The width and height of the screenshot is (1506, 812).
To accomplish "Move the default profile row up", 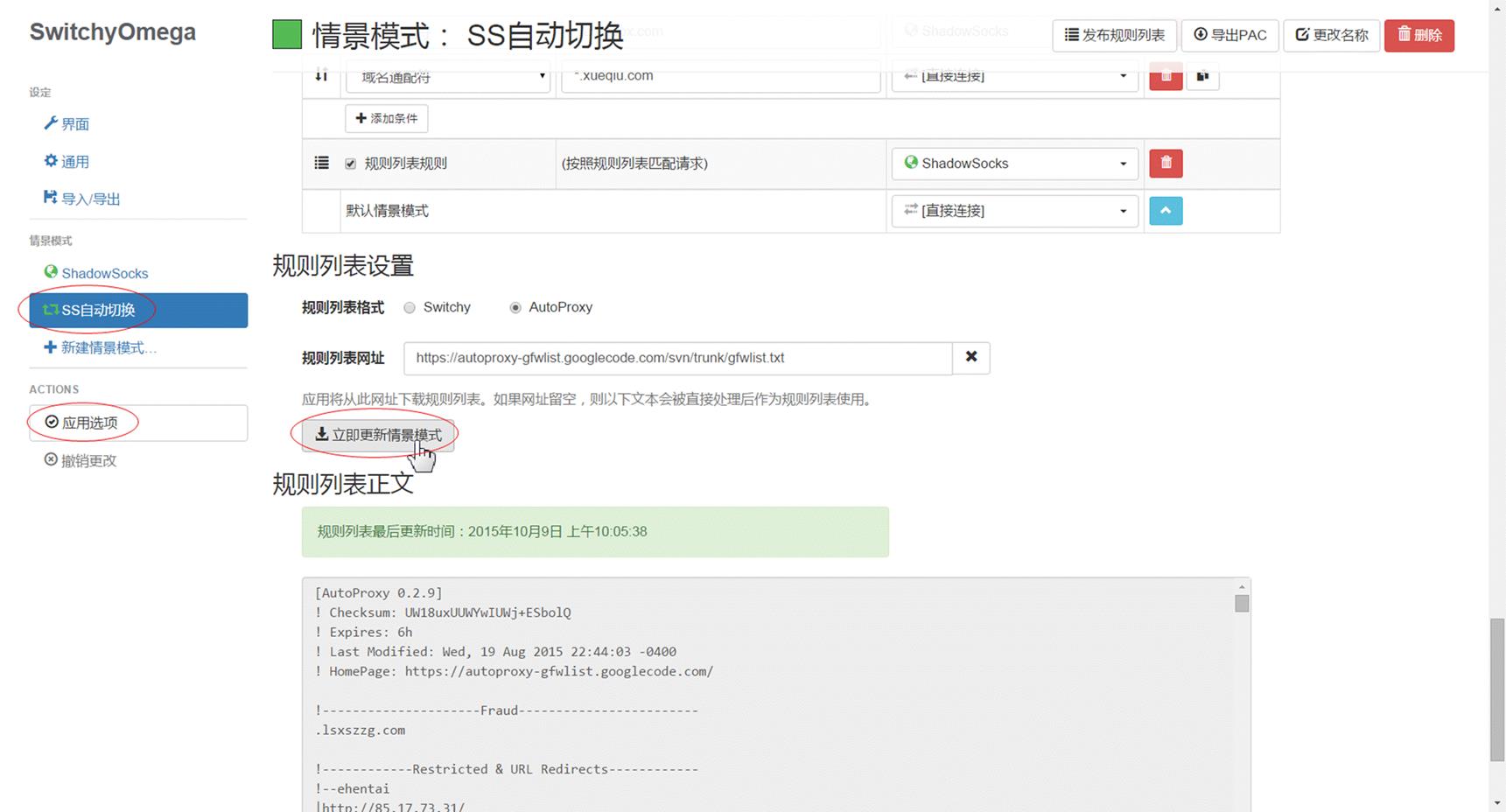I will tap(1166, 211).
